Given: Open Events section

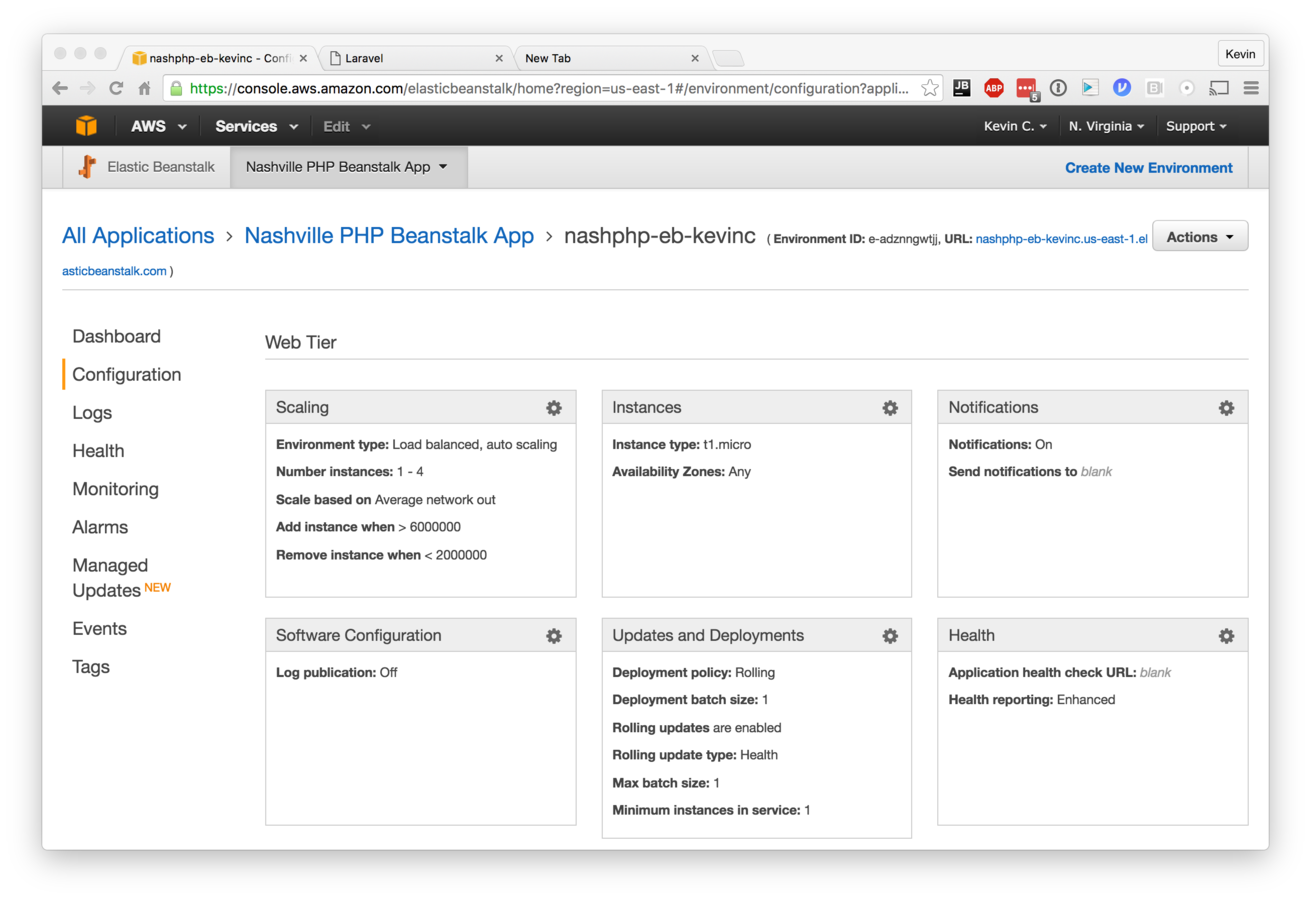Looking at the screenshot, I should 99,628.
